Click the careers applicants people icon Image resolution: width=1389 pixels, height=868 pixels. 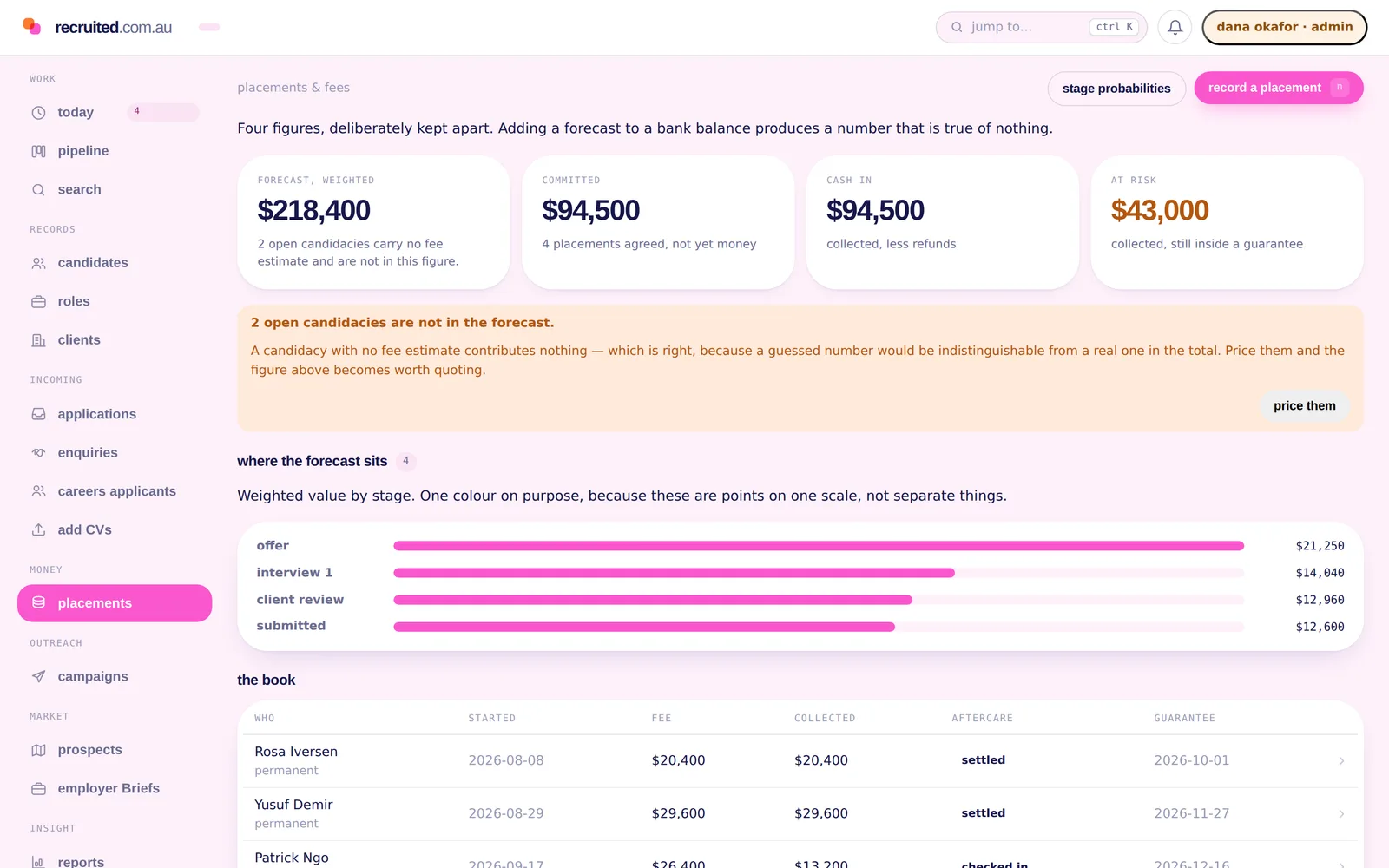point(38,491)
